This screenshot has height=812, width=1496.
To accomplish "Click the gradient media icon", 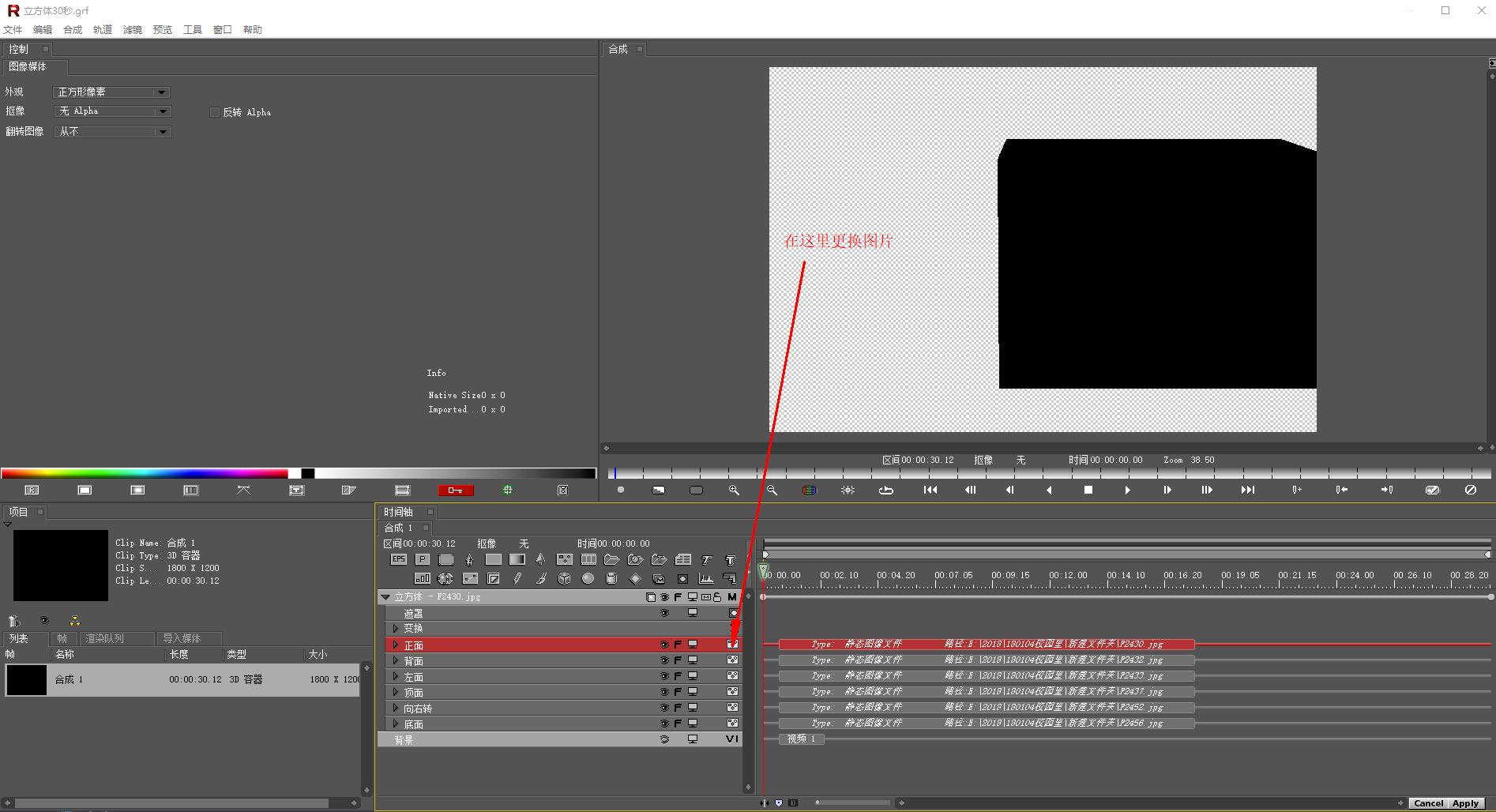I will pos(517,559).
